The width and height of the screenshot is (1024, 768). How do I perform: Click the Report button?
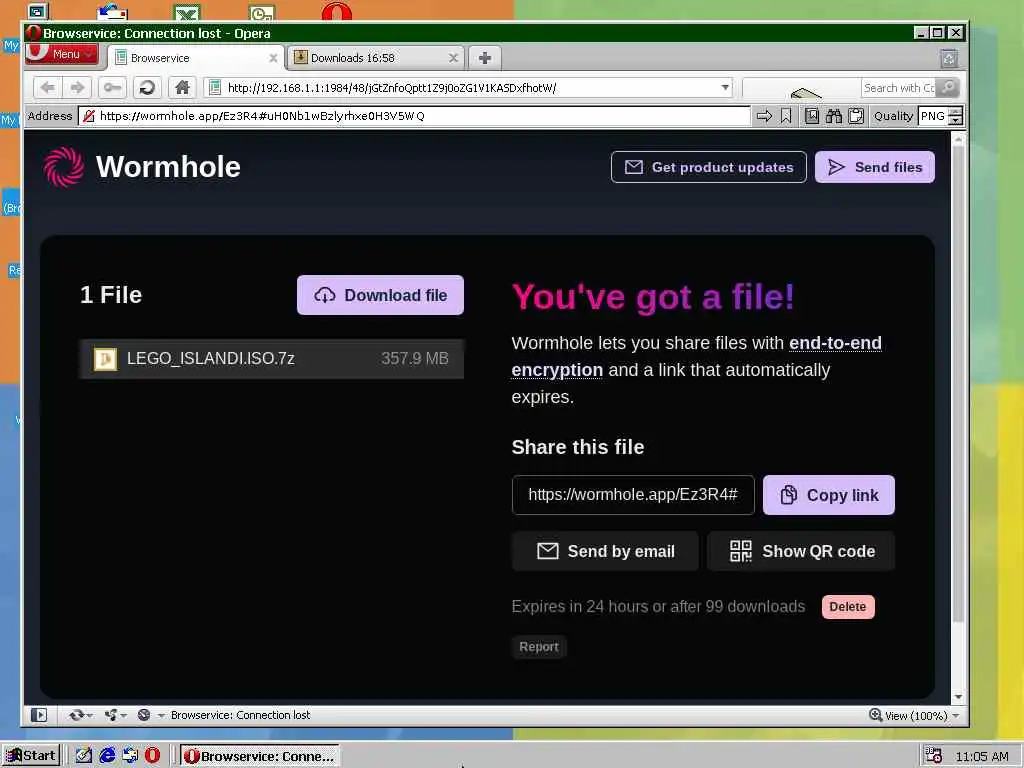pyautogui.click(x=539, y=647)
